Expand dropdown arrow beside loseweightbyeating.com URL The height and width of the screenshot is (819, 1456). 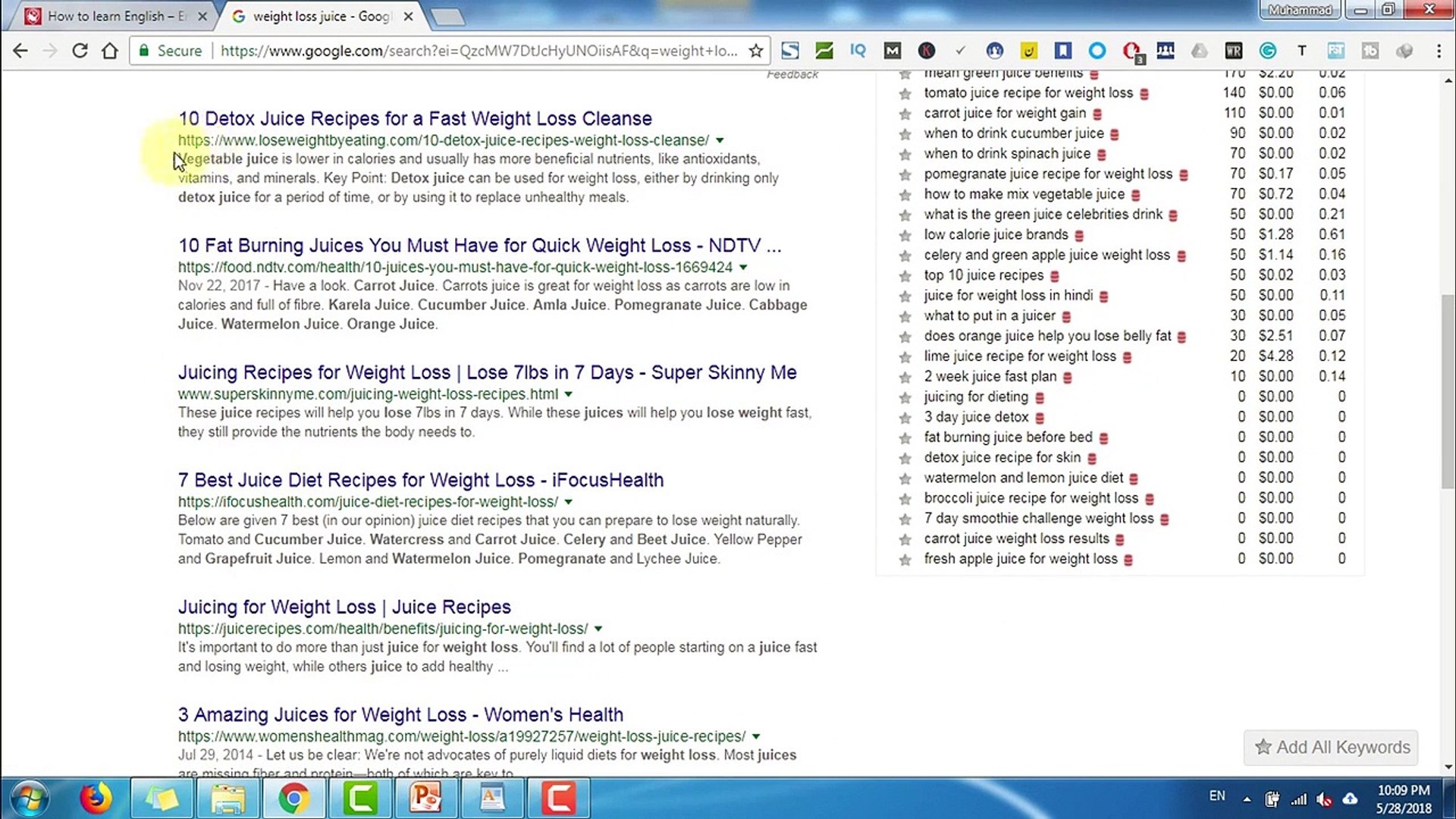coord(720,140)
